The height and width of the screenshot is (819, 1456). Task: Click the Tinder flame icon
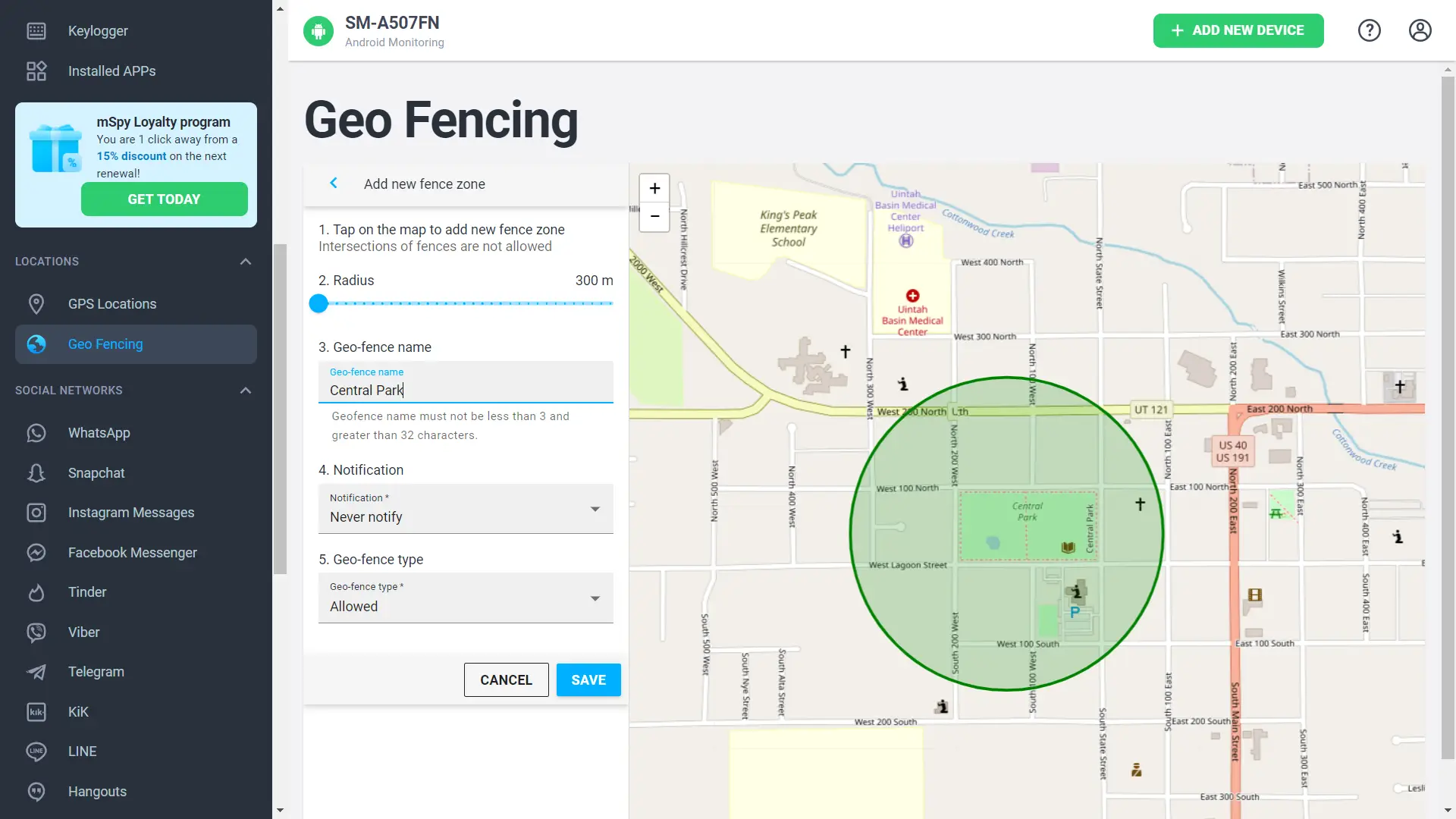click(x=36, y=592)
